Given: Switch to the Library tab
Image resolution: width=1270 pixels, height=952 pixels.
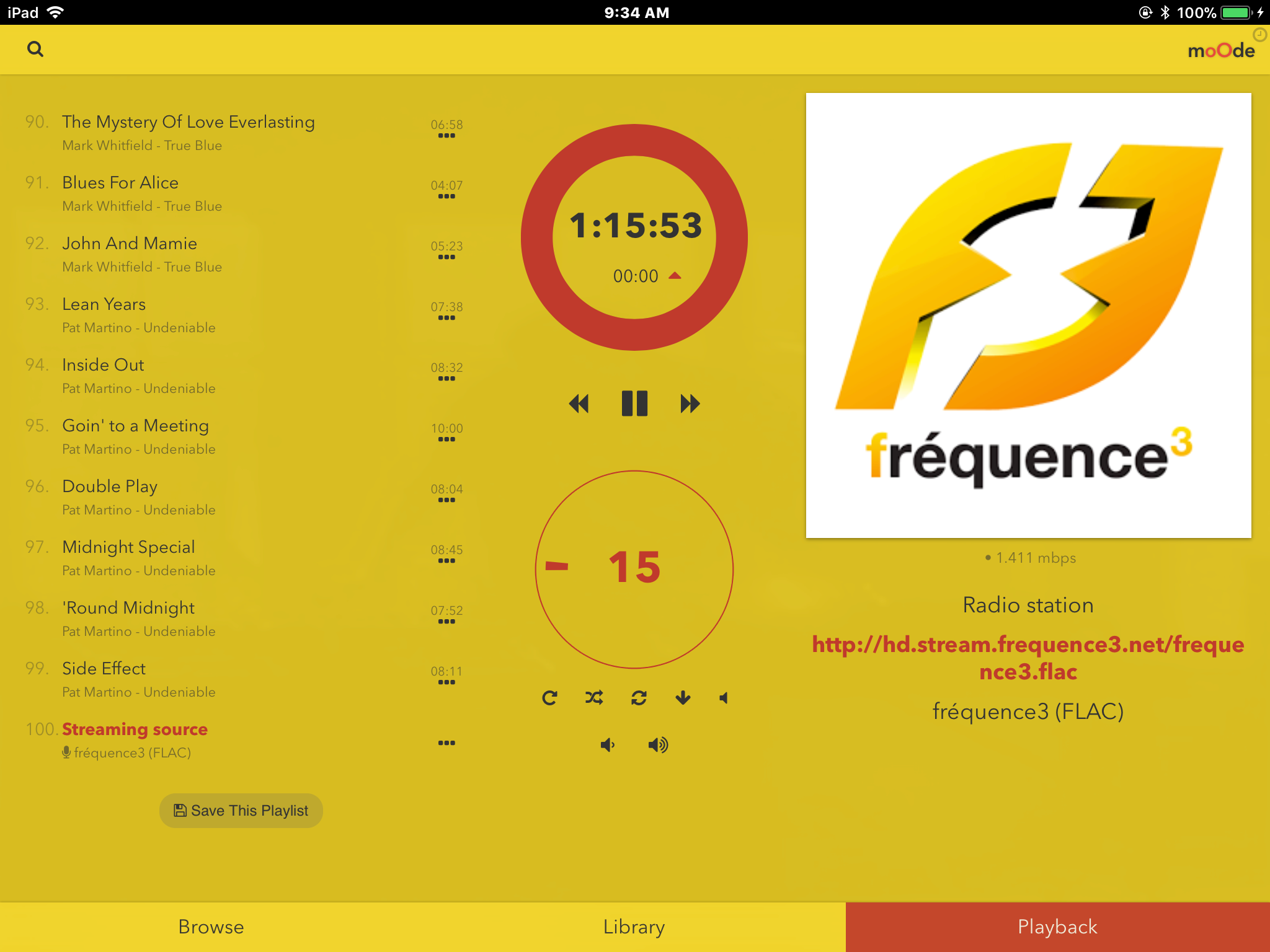Looking at the screenshot, I should pos(634,927).
